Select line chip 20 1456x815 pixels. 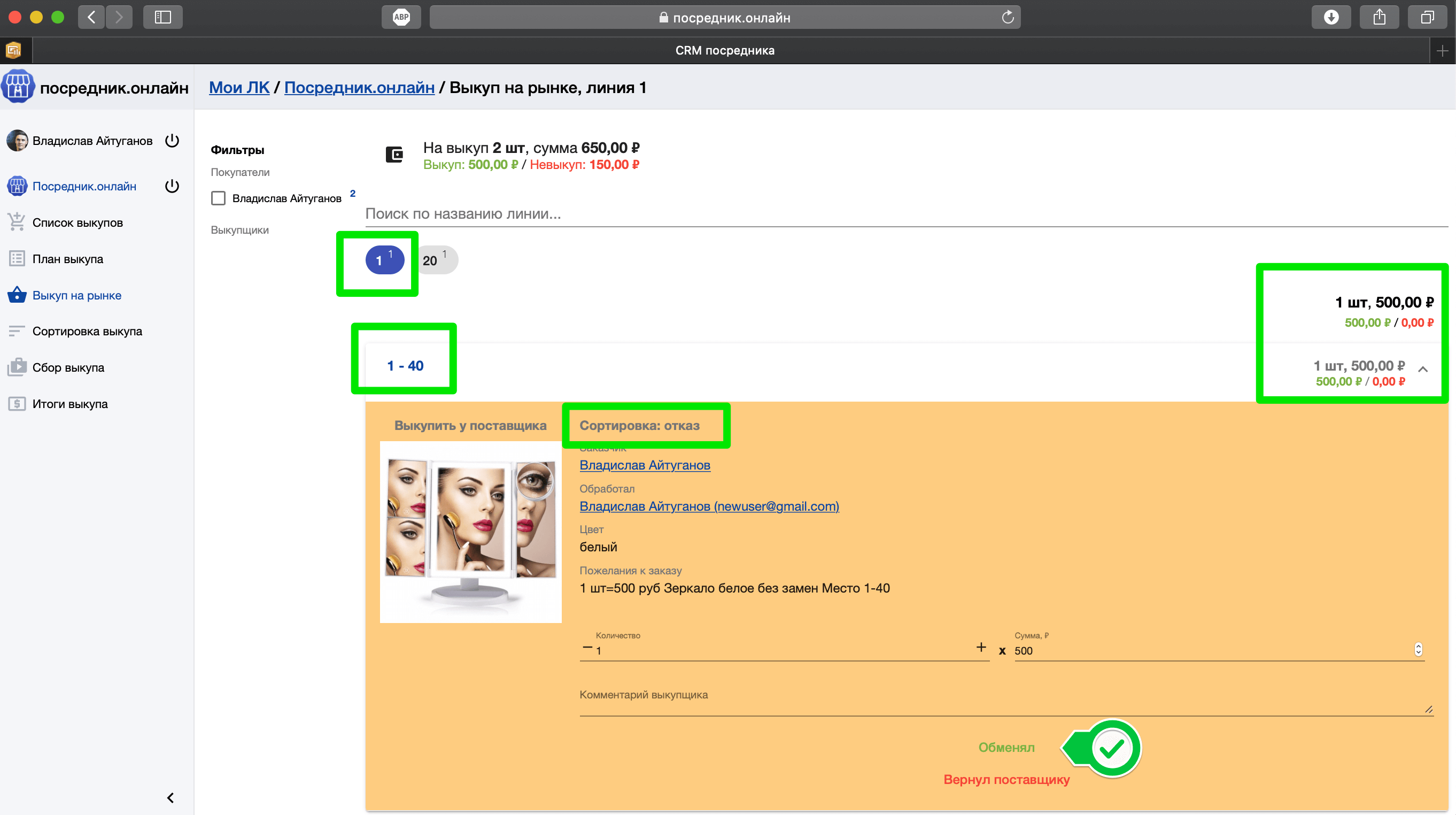coord(434,260)
